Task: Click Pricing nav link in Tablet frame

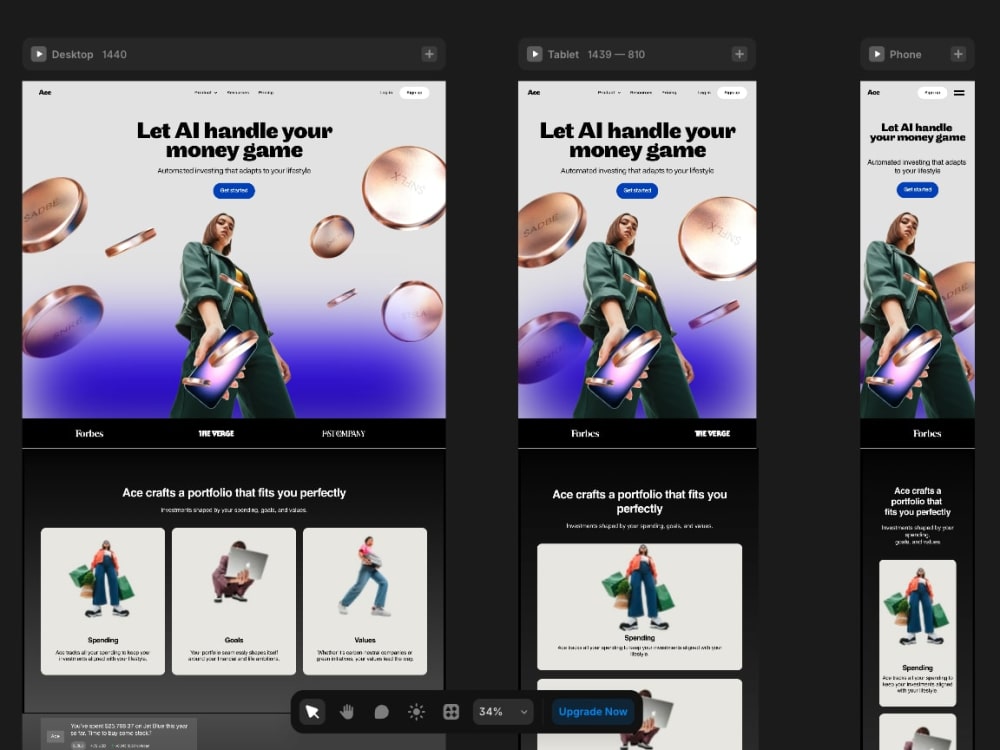Action: [x=669, y=92]
